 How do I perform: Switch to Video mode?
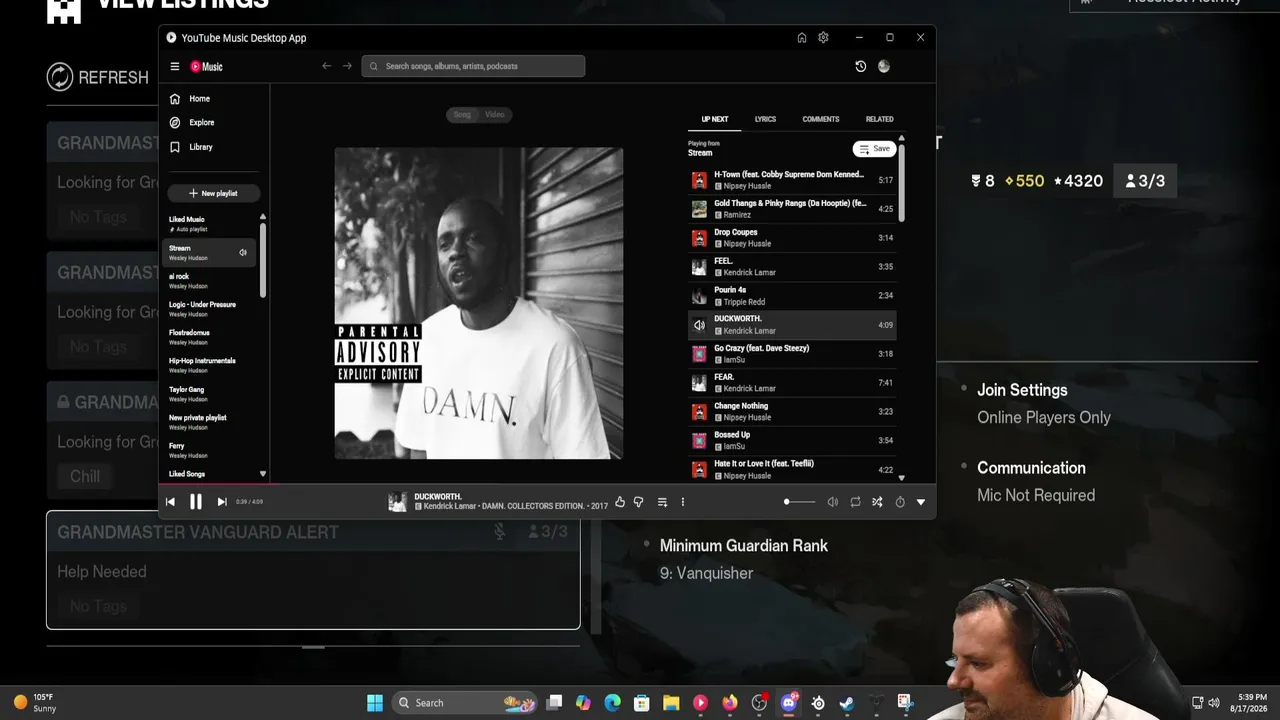click(x=495, y=115)
